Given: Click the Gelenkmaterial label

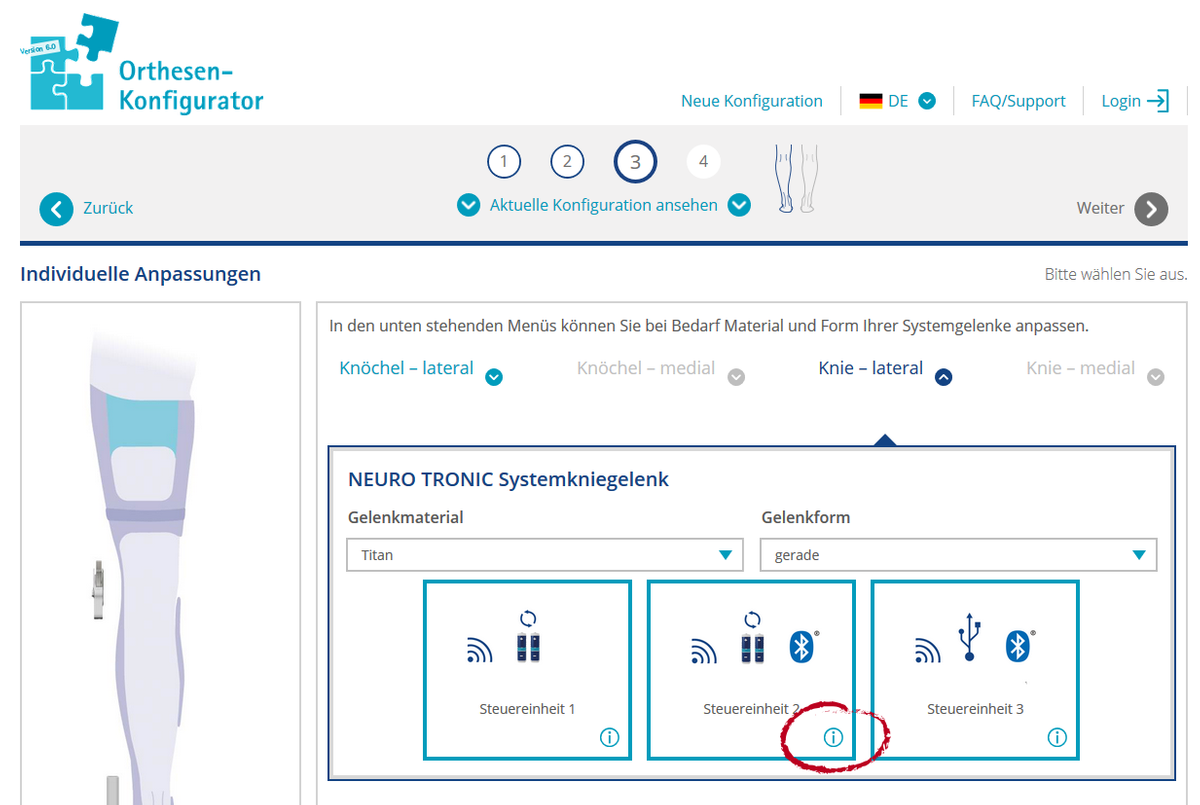Looking at the screenshot, I should tap(406, 518).
